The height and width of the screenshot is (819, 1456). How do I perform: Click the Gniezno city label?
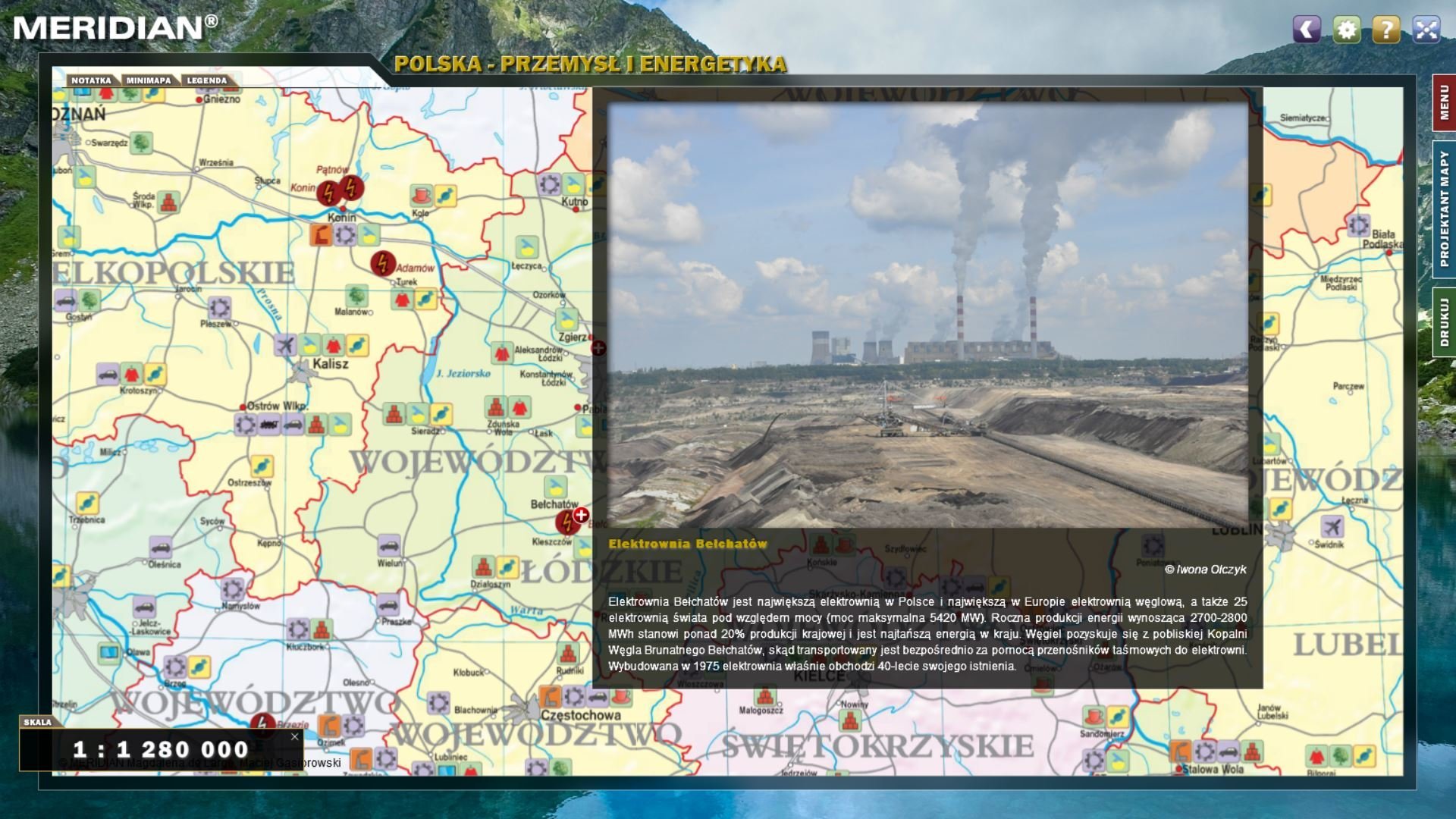click(221, 99)
